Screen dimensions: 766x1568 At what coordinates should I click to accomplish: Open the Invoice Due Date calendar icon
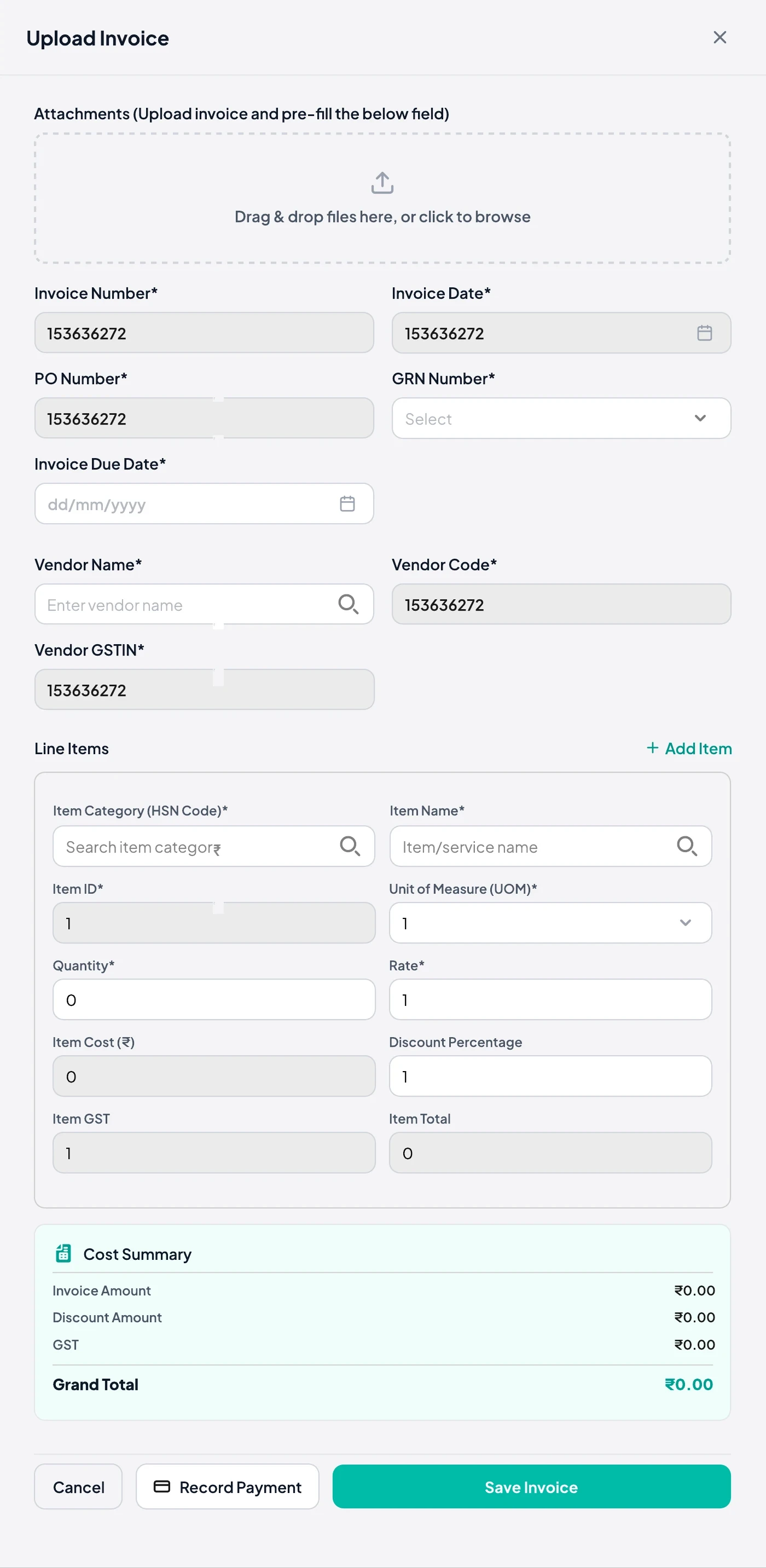(347, 504)
